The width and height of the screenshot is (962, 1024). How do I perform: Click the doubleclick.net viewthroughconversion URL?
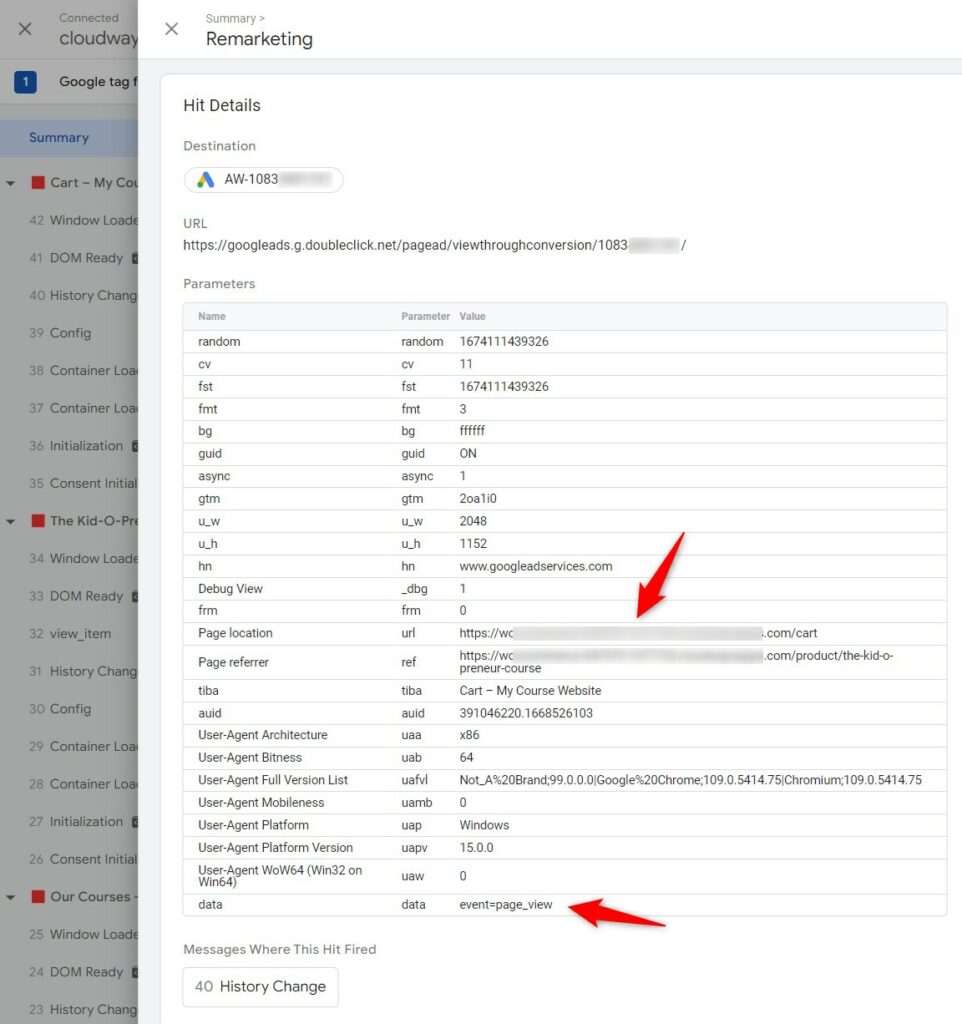pos(434,246)
